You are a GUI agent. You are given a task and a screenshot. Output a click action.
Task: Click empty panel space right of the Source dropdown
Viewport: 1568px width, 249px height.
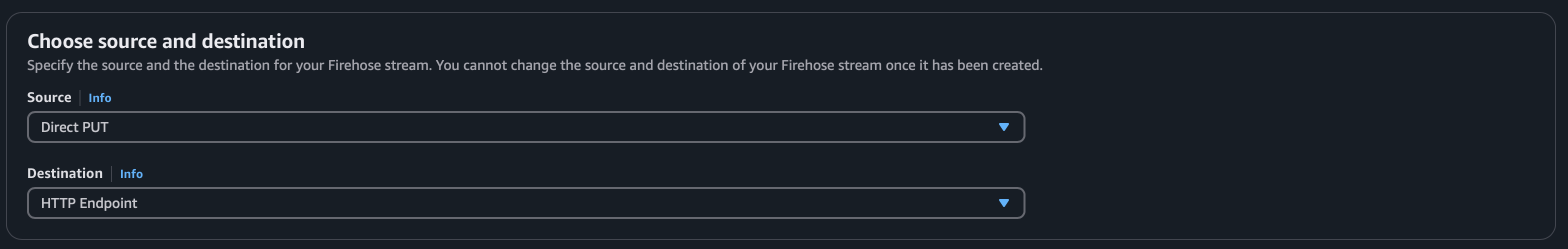(x=1278, y=127)
